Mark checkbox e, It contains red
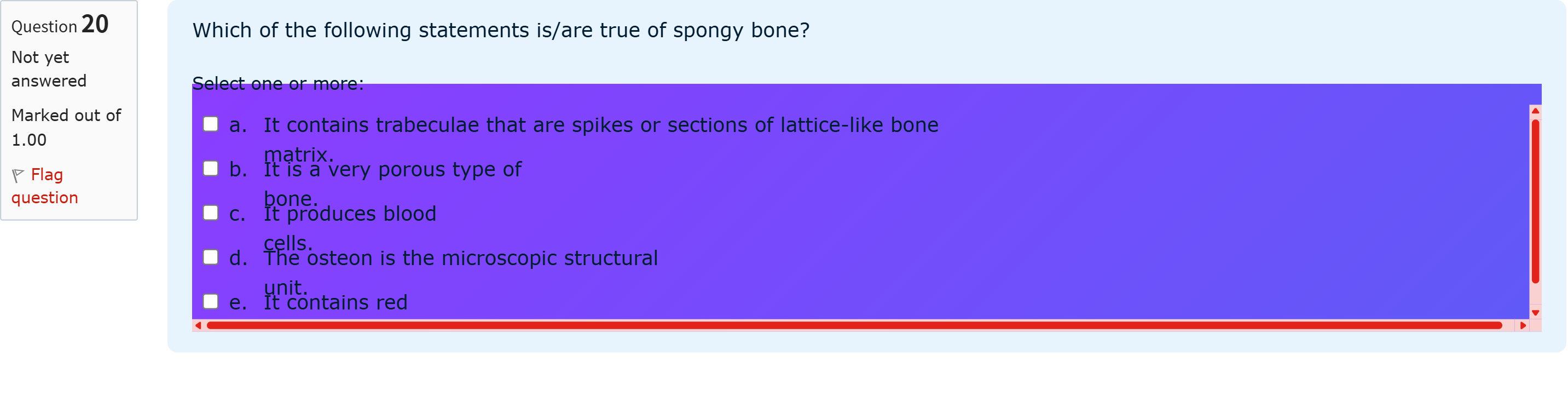The width and height of the screenshot is (1568, 396). pos(211,302)
